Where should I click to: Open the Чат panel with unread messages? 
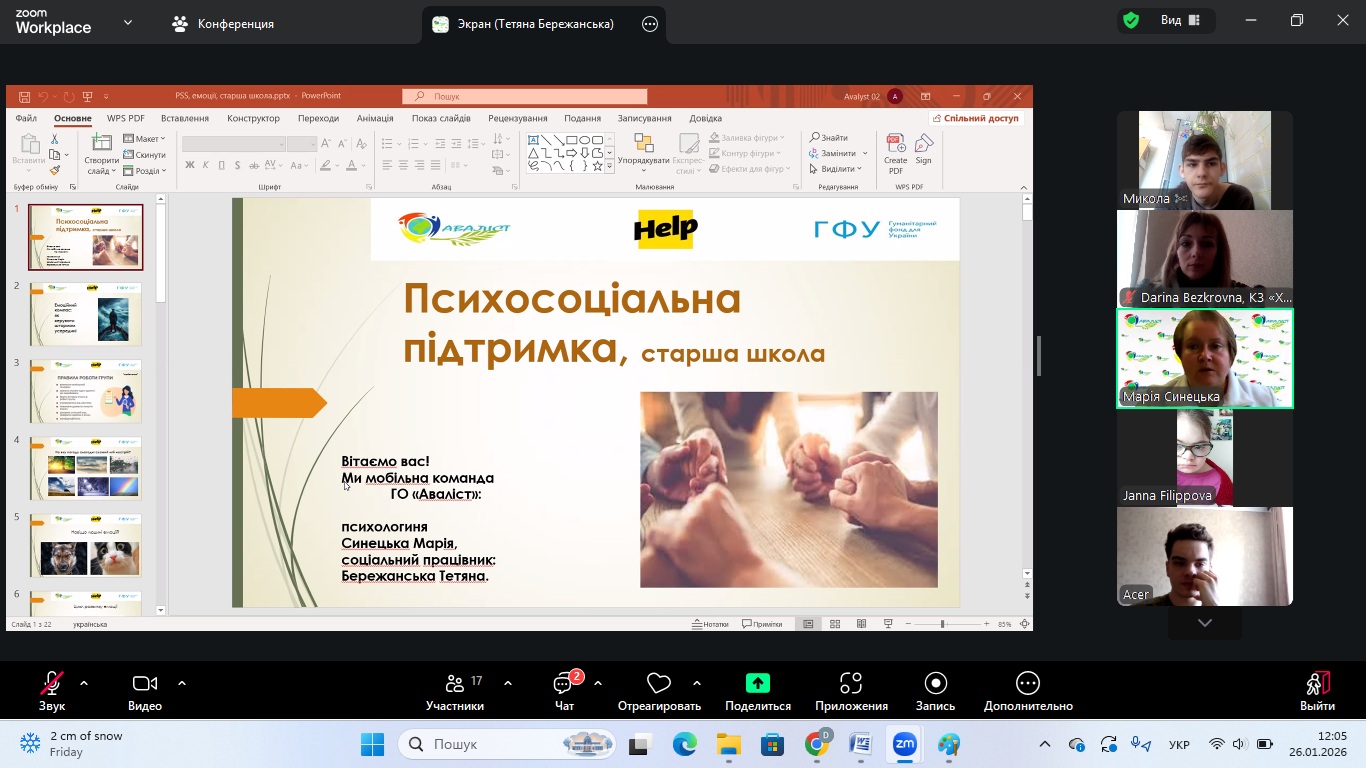564,684
